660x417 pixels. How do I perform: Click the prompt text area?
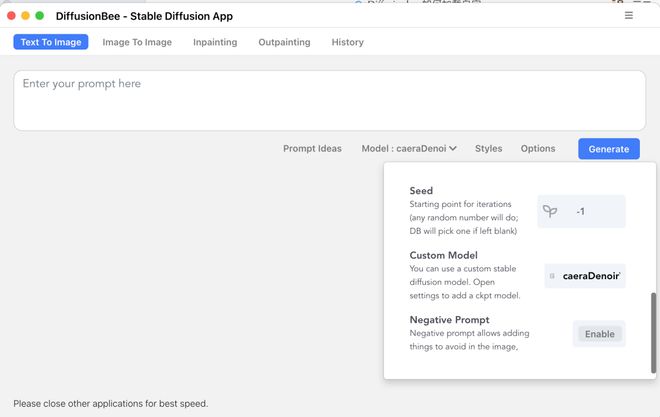330,101
